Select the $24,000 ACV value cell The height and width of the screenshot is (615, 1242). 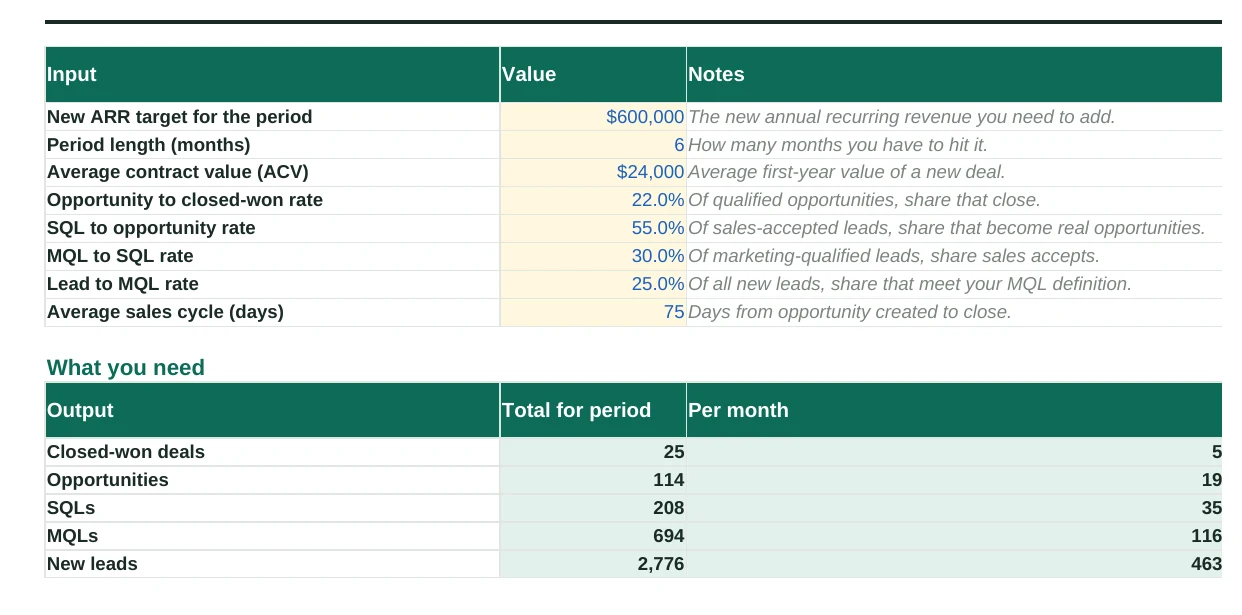593,172
